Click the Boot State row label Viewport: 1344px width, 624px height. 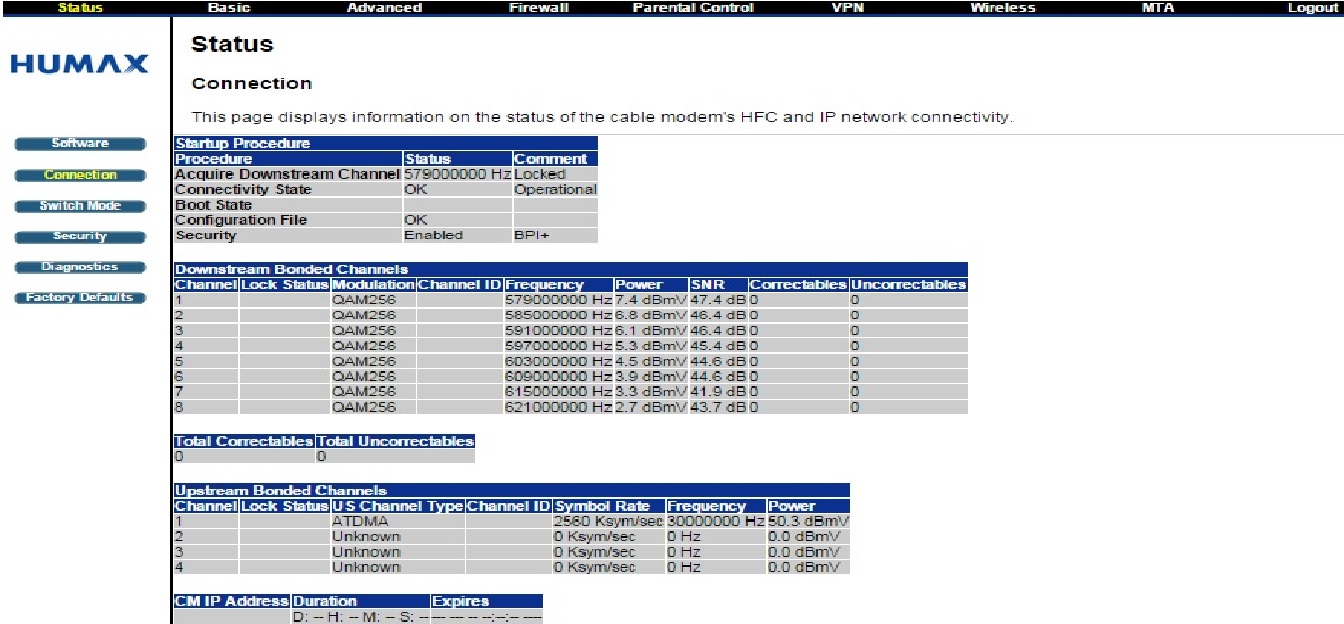(288, 205)
